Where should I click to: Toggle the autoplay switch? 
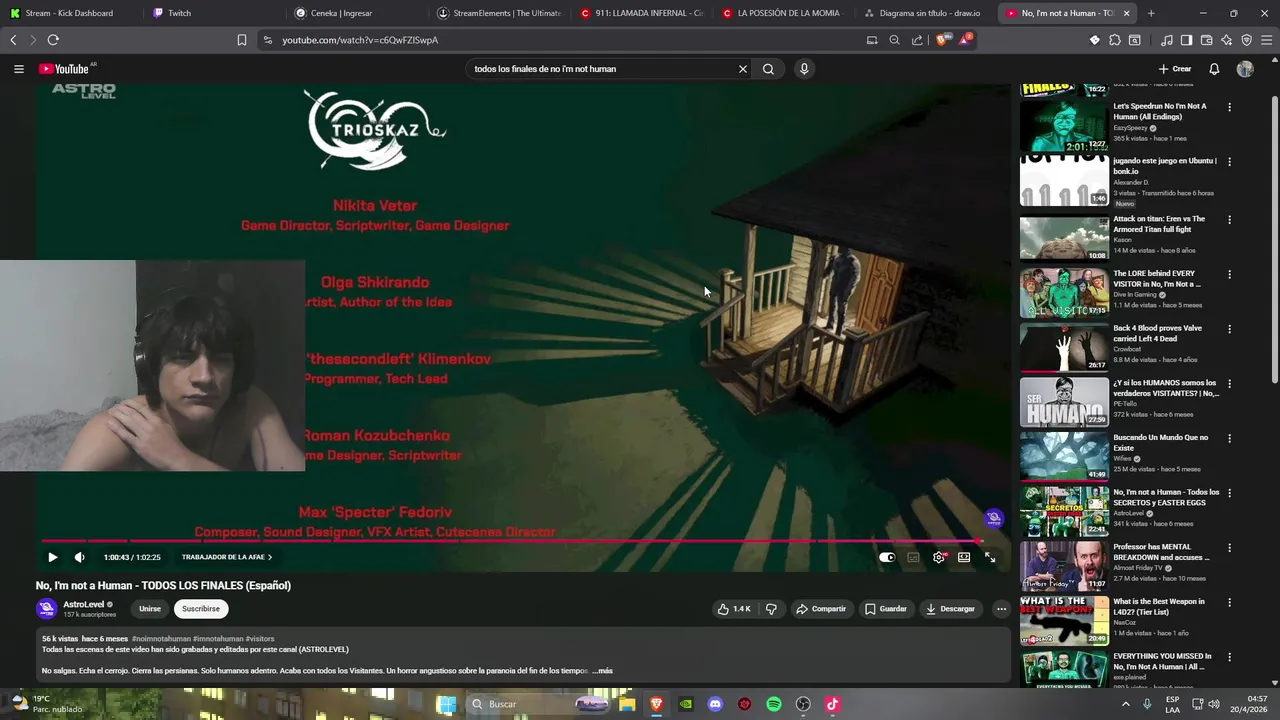887,557
